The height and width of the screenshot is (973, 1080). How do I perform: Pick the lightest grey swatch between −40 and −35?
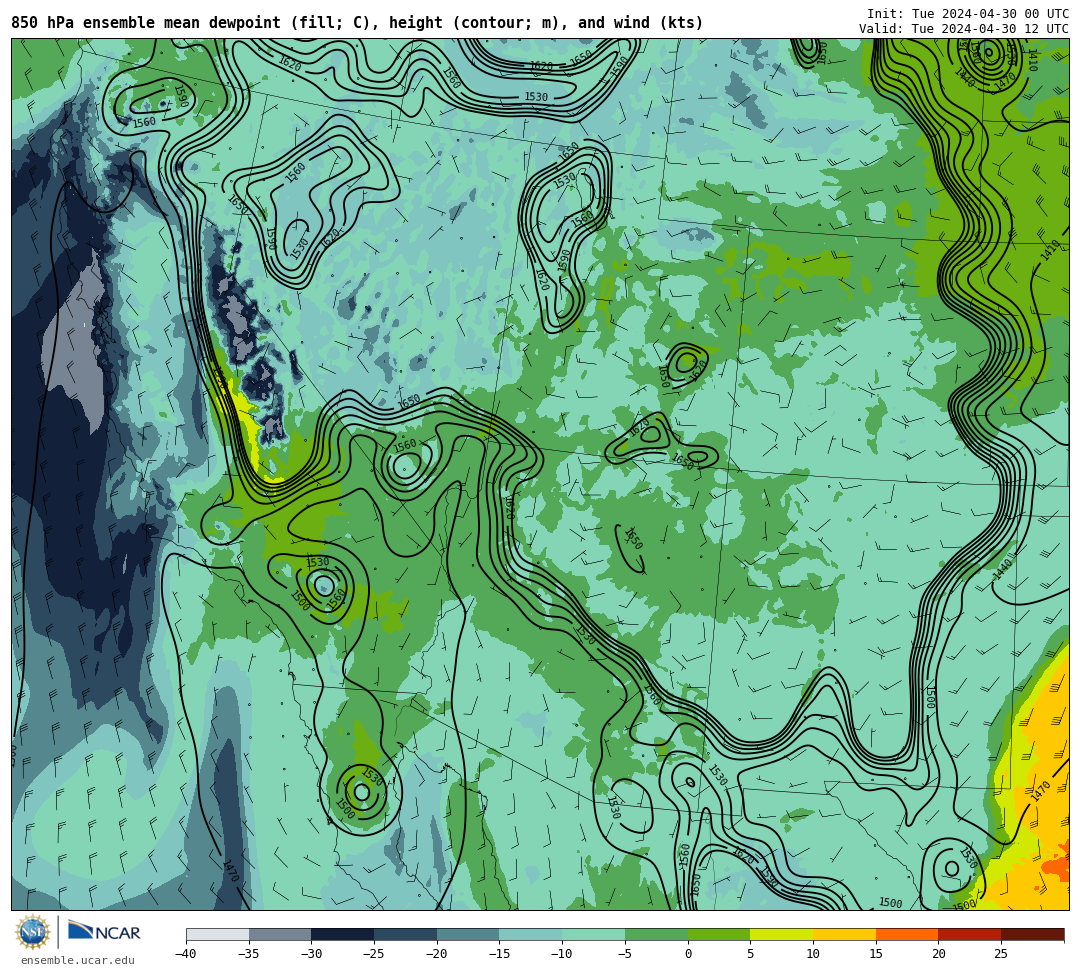tap(218, 934)
